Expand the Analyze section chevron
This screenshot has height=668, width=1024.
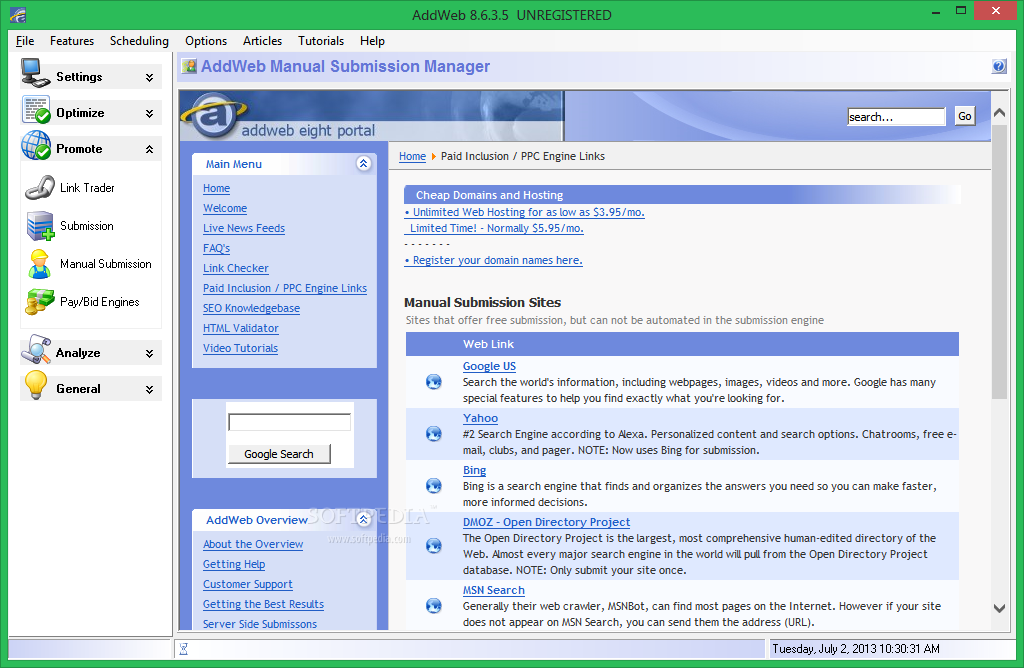150,353
